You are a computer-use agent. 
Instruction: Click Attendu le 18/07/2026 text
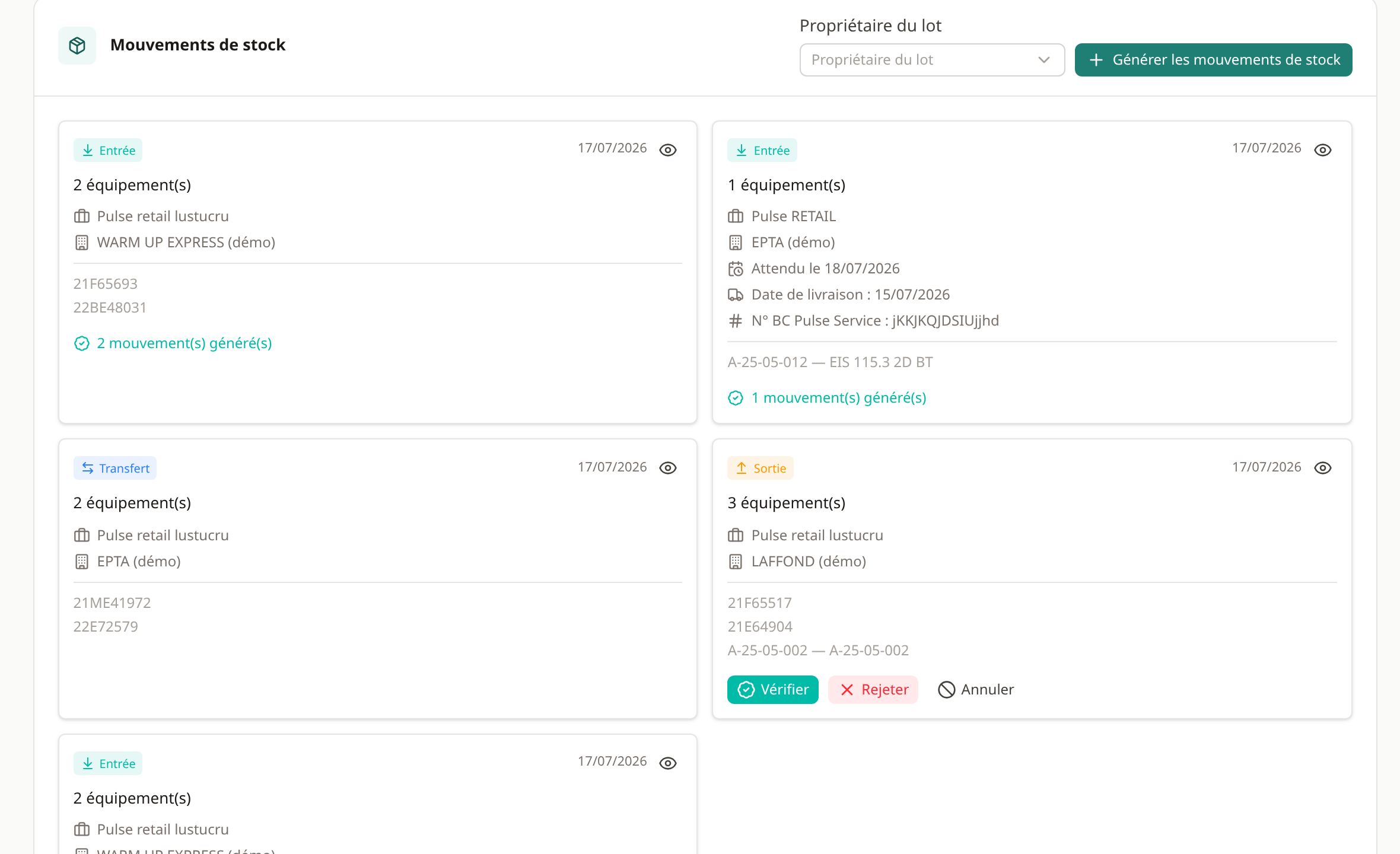[x=826, y=269]
